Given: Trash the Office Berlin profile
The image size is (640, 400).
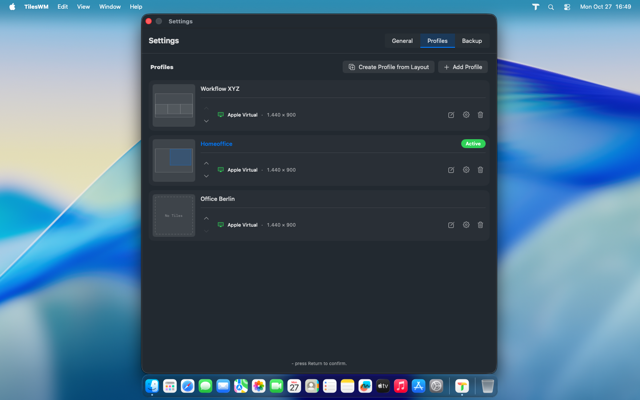Looking at the screenshot, I should coord(480,225).
